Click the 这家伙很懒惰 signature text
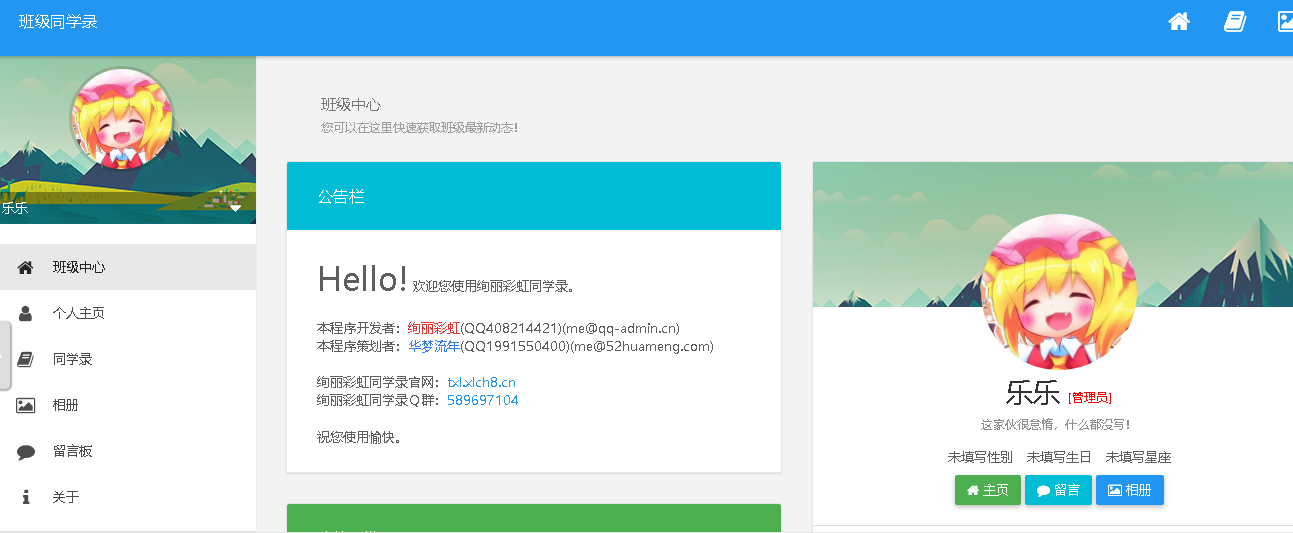Screen dimensions: 1293x533 point(1056,425)
